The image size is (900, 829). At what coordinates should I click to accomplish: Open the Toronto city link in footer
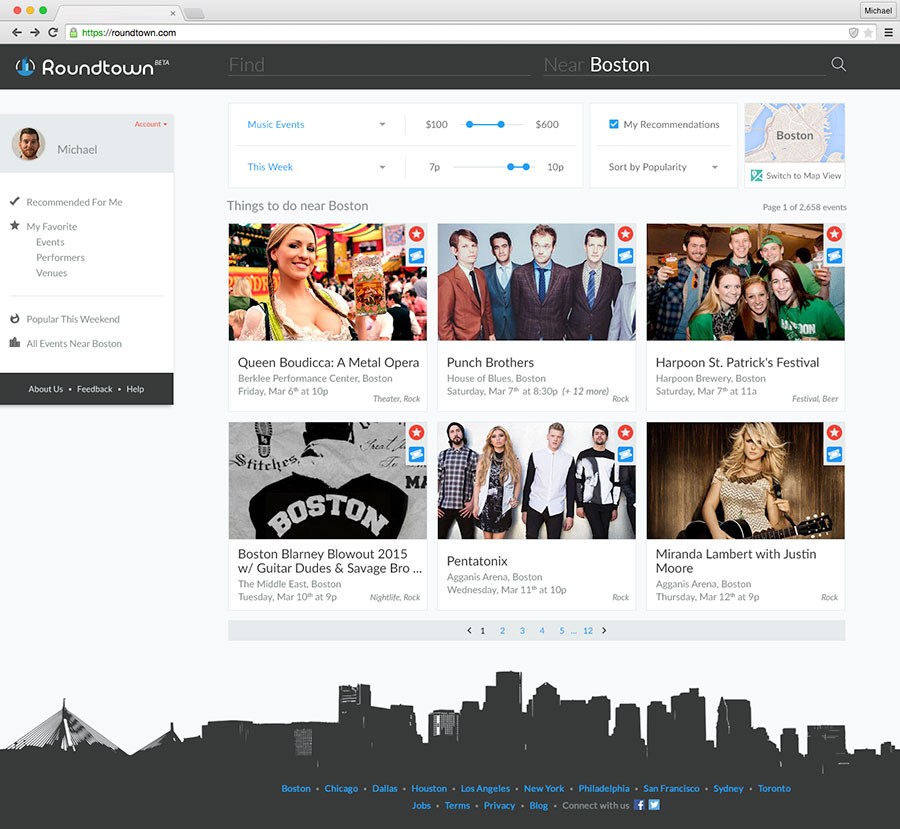click(774, 788)
